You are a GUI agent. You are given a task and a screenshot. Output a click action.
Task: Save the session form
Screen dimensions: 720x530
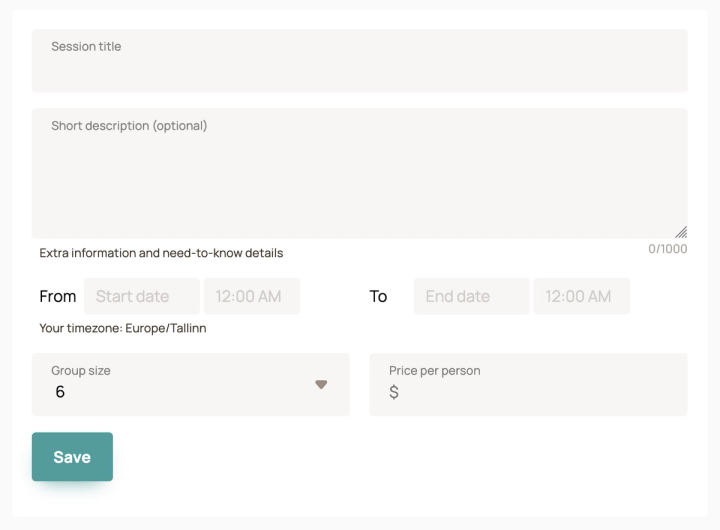[72, 457]
